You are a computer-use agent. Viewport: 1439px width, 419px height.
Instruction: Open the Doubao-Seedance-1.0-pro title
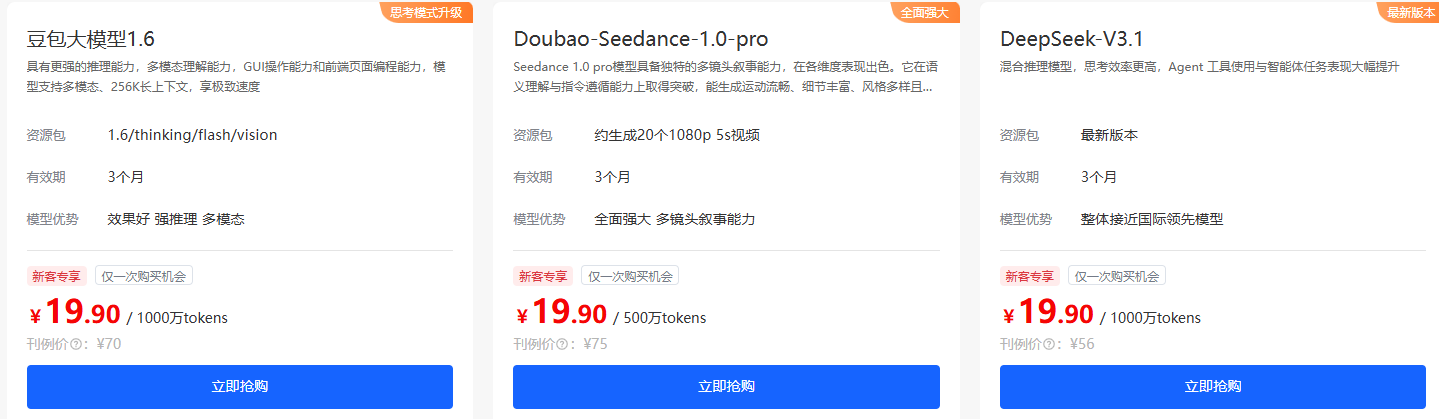point(641,39)
